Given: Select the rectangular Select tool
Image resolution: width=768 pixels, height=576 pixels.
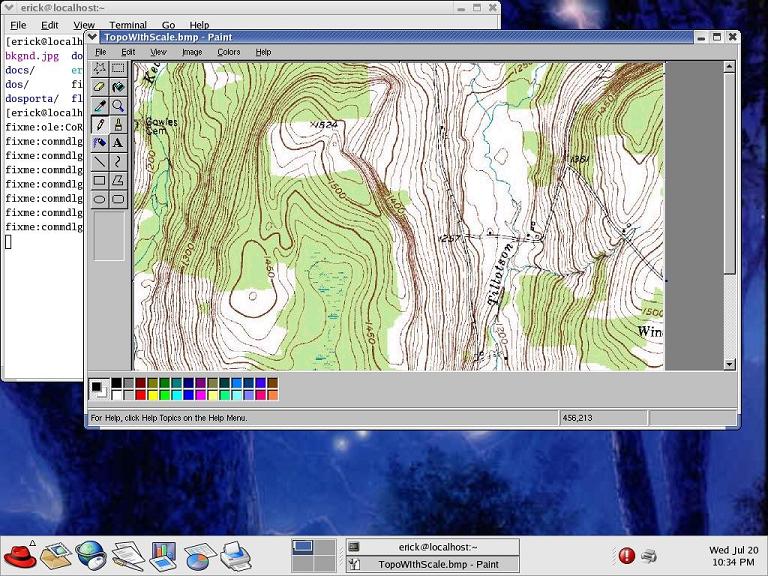Looking at the screenshot, I should tap(118, 69).
